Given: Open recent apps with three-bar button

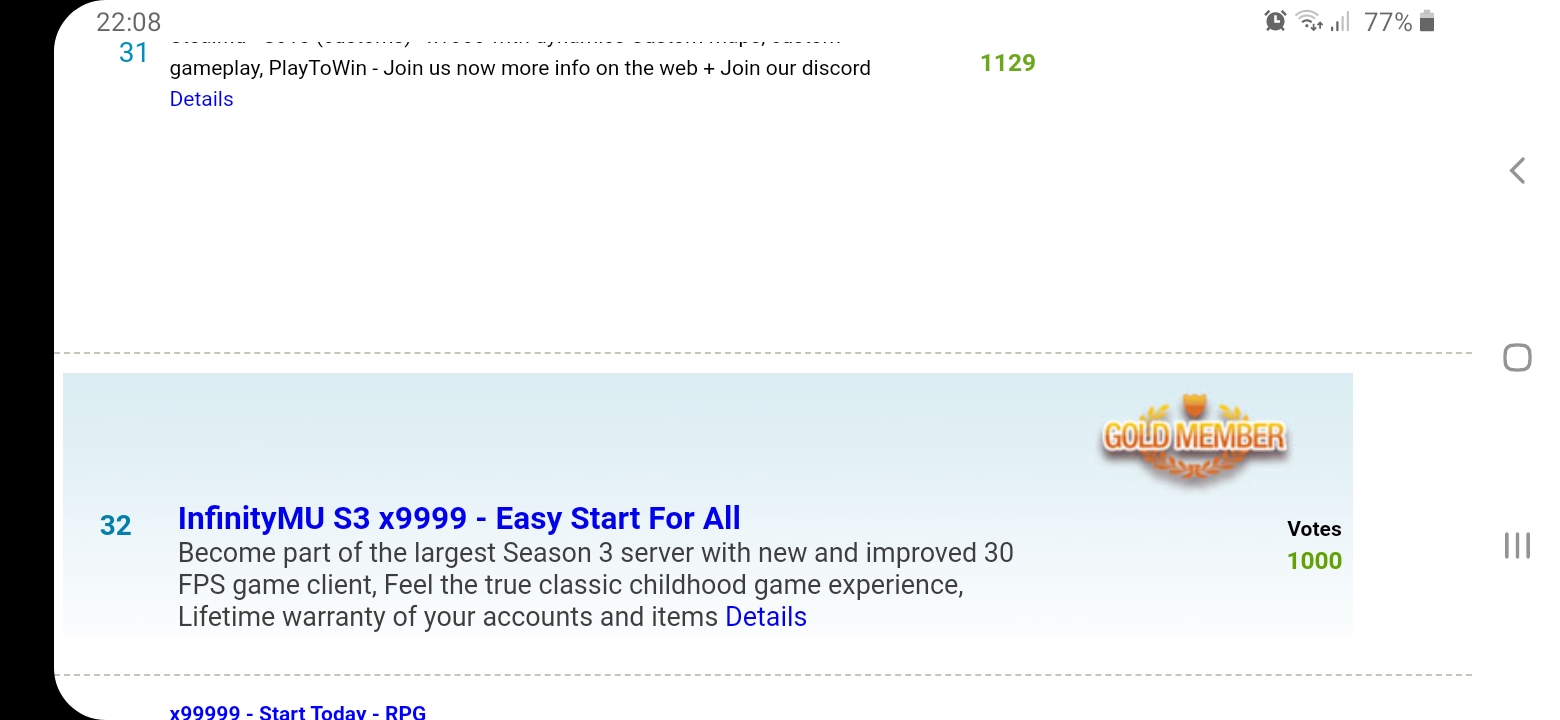Looking at the screenshot, I should click(x=1517, y=545).
